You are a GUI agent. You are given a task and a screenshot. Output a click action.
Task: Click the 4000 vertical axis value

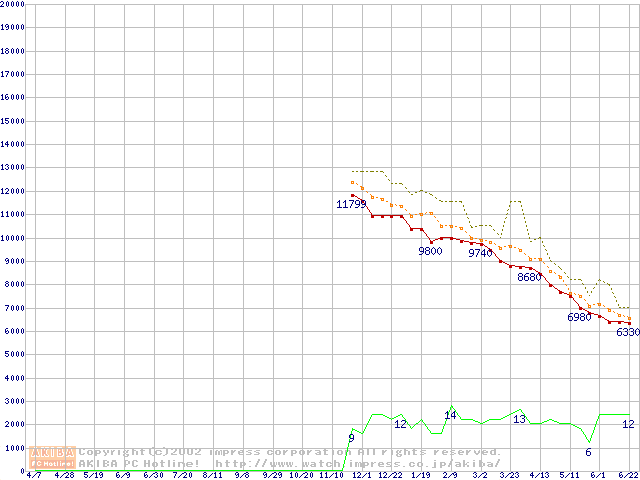15,378
